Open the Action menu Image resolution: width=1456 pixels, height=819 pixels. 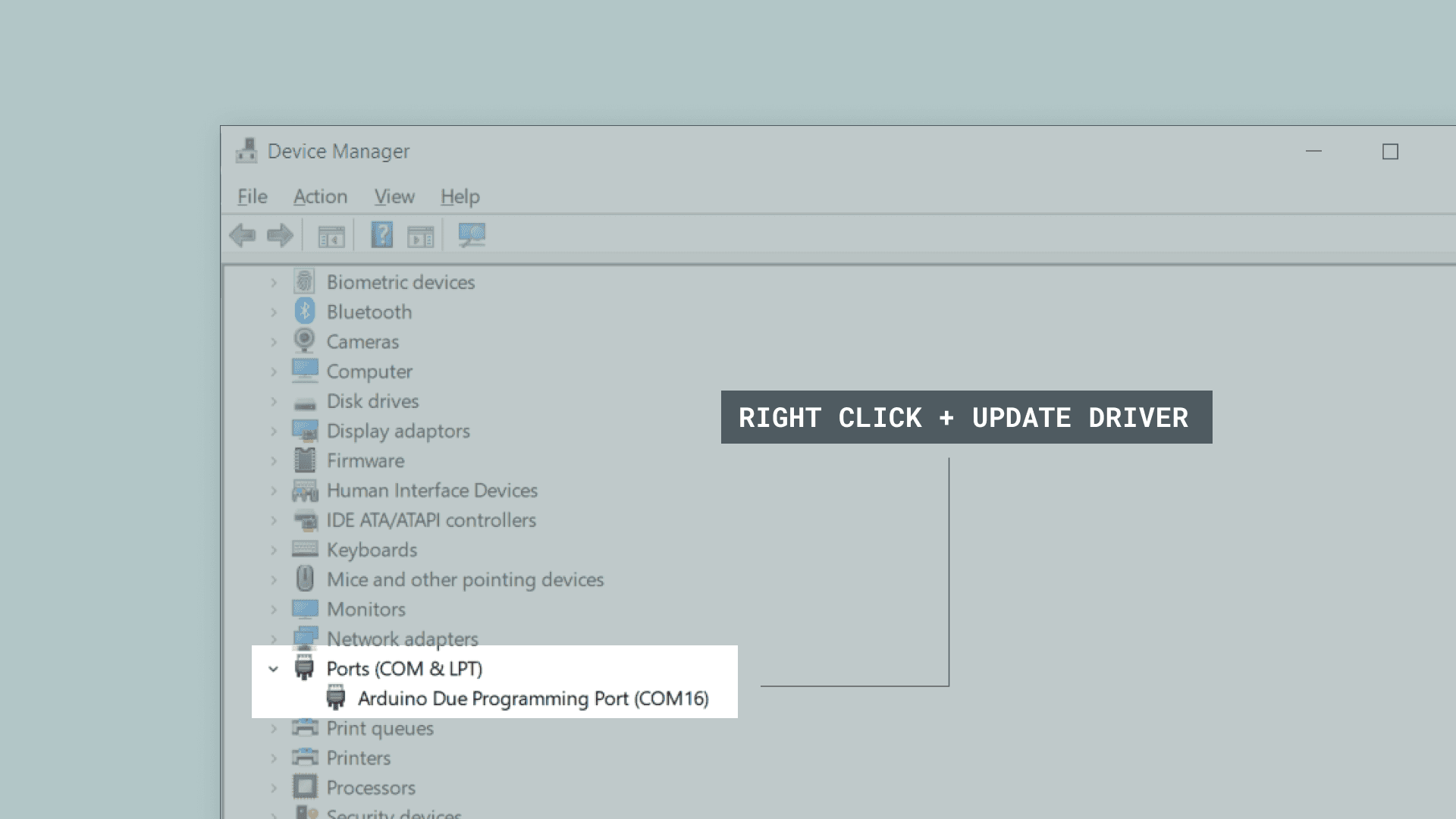click(x=320, y=196)
